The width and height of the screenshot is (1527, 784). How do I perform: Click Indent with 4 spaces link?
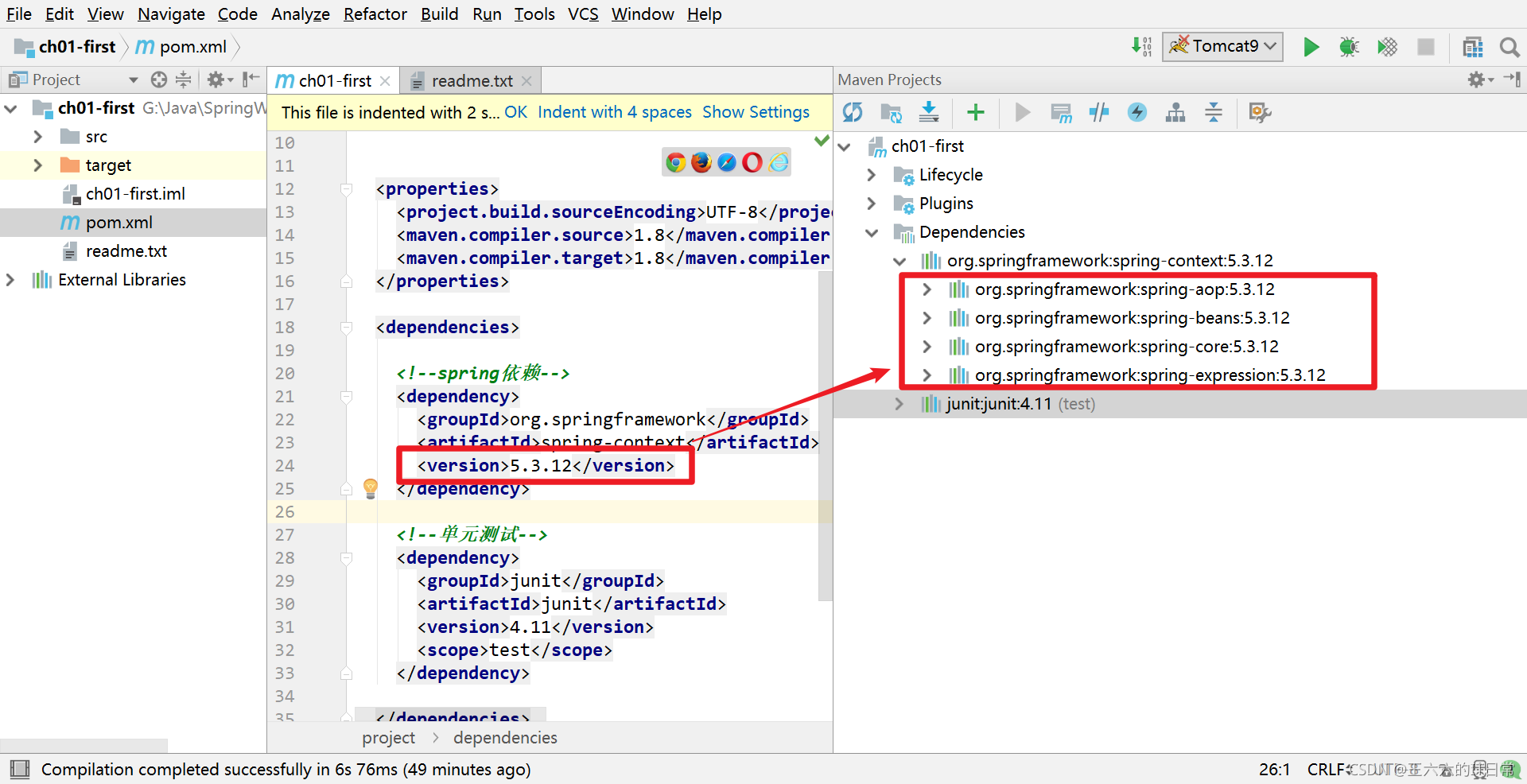click(615, 112)
